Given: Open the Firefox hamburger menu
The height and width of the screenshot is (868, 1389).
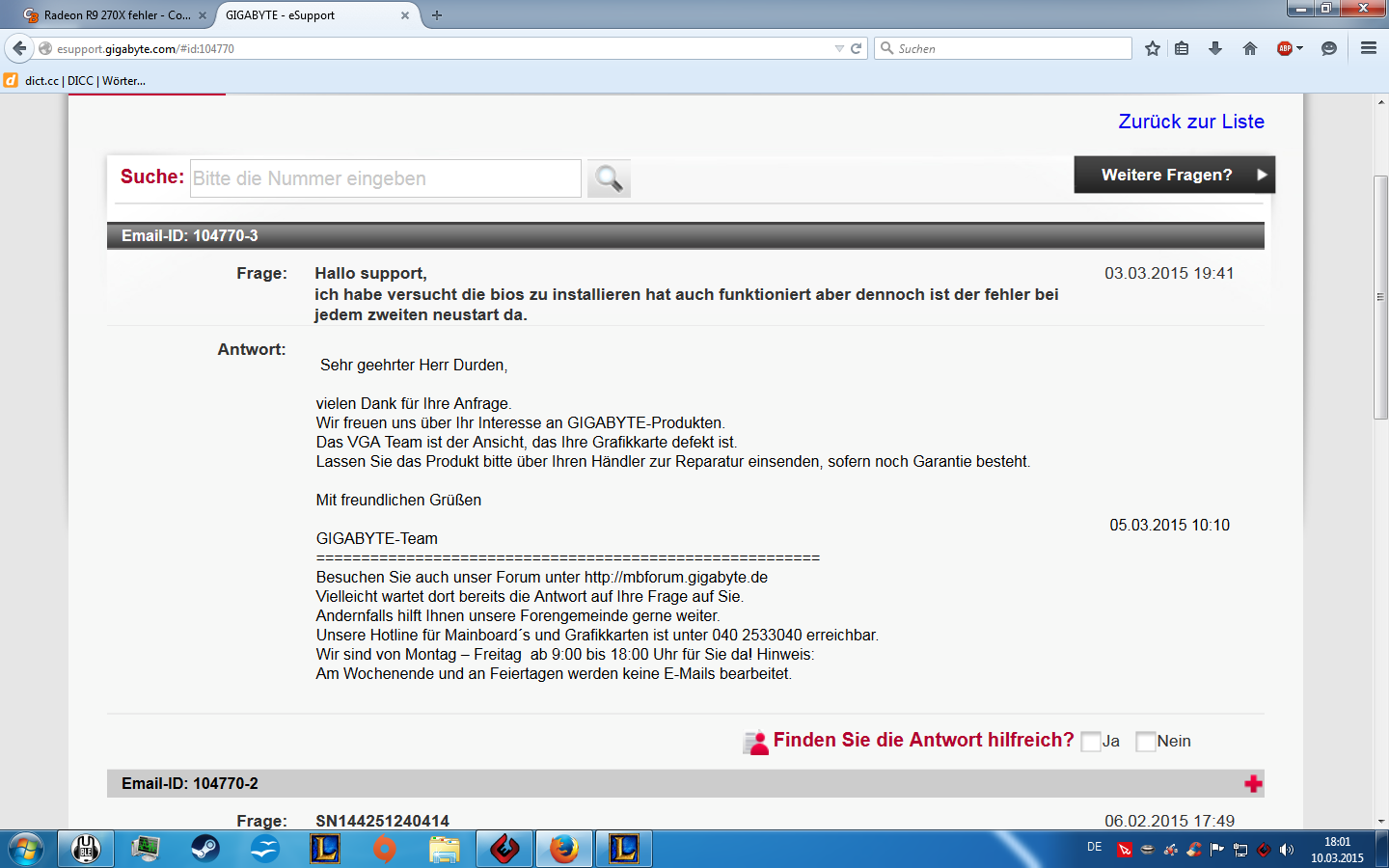Looking at the screenshot, I should point(1368,48).
